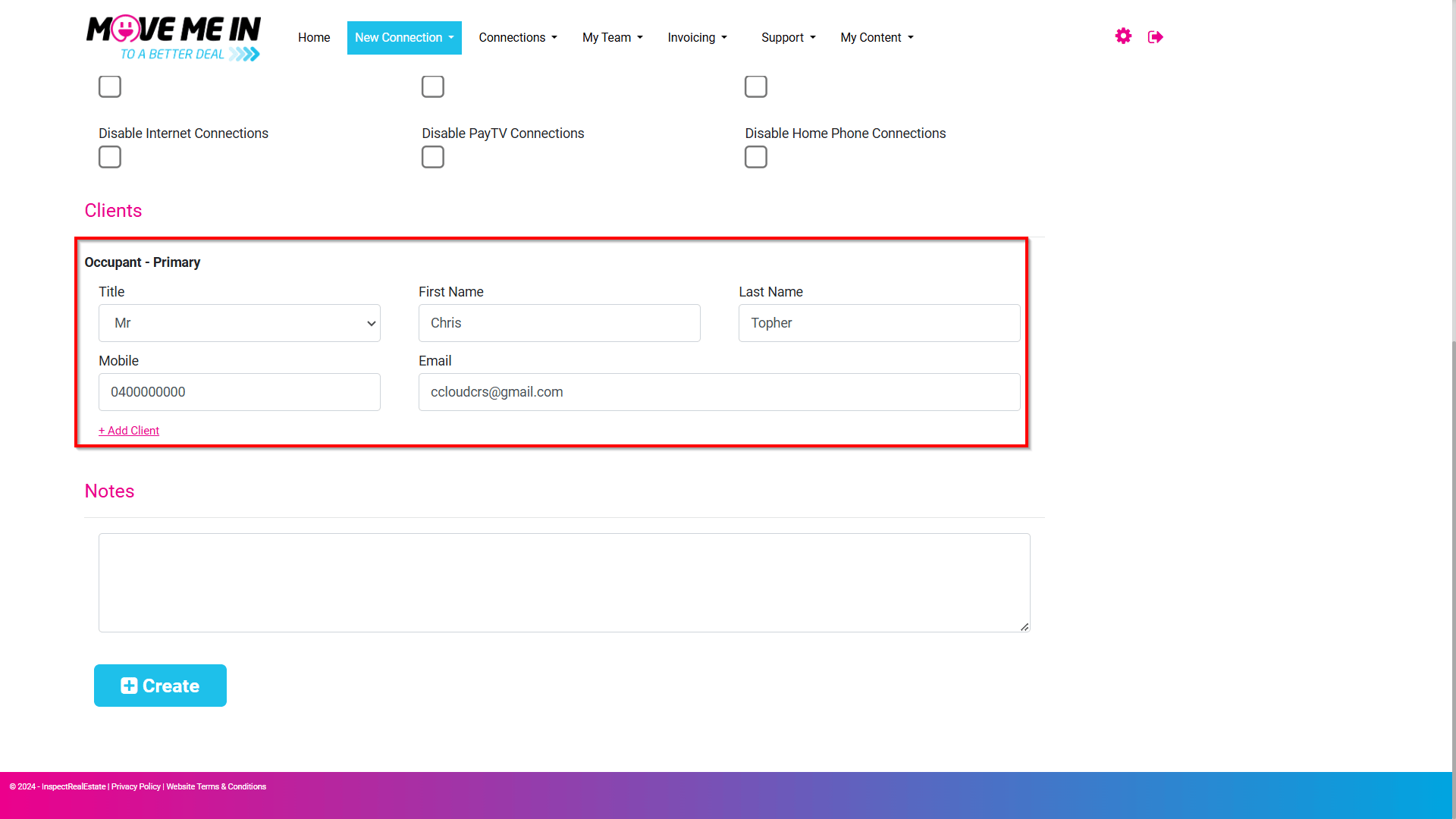
Task: Open the My Team menu
Action: pyautogui.click(x=613, y=38)
